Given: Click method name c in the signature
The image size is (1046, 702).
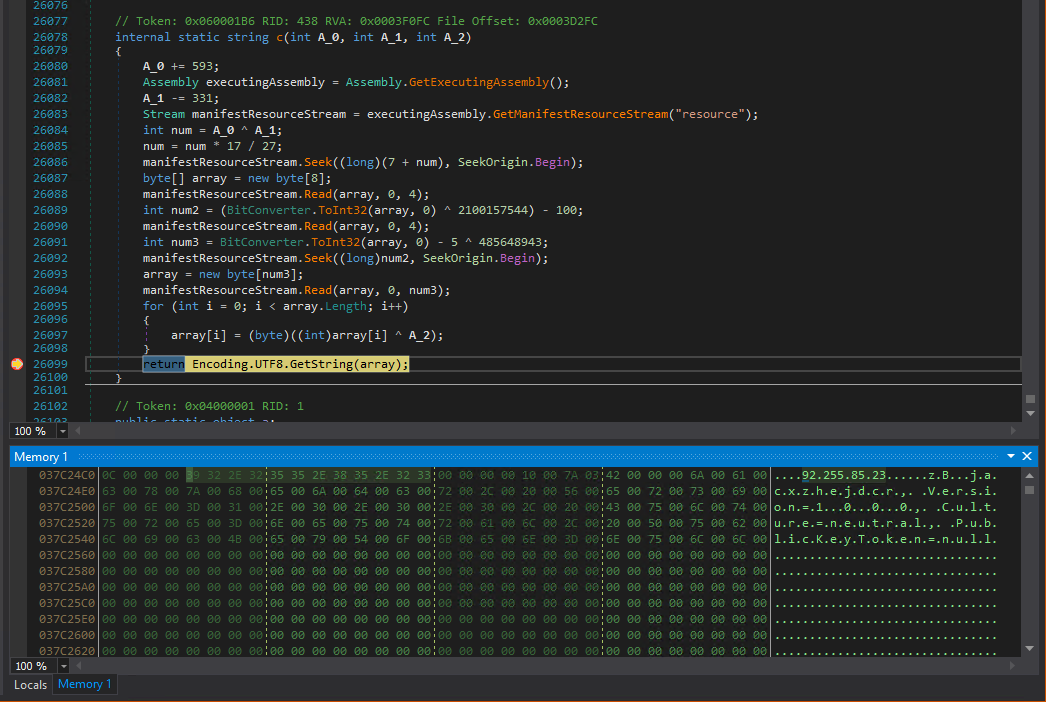Looking at the screenshot, I should 280,37.
